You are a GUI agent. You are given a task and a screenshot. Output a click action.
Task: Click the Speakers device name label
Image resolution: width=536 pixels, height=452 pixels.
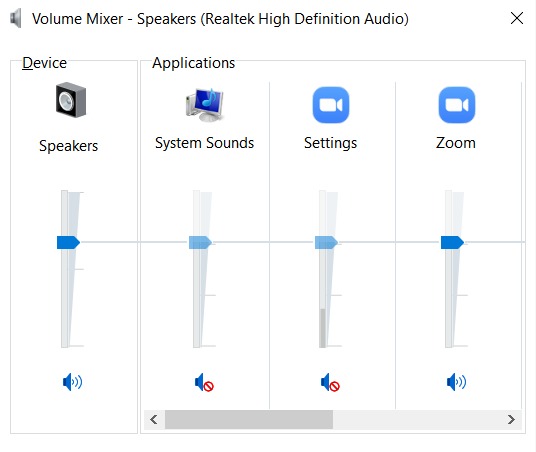[x=68, y=146]
